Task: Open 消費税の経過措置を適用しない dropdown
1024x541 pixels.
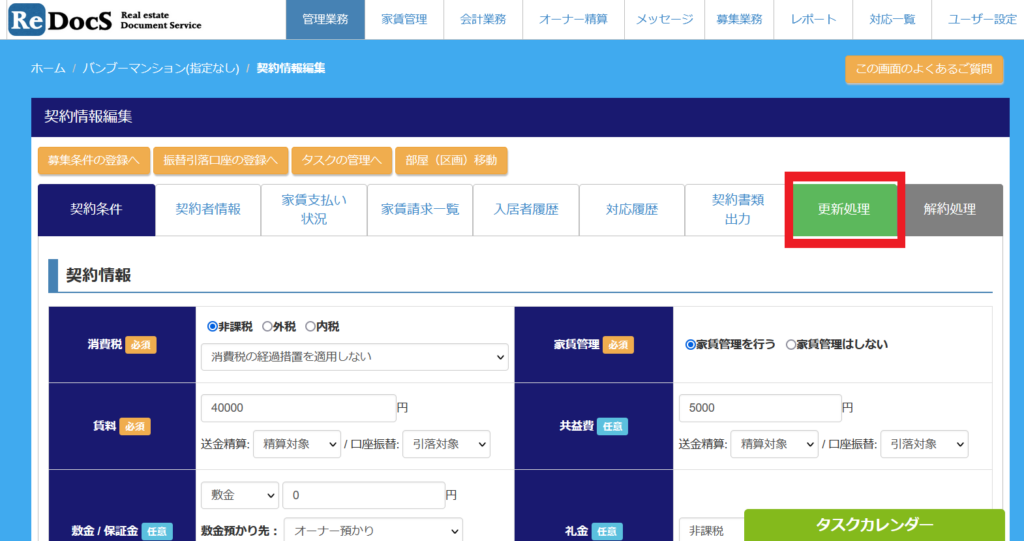Action: (x=355, y=357)
